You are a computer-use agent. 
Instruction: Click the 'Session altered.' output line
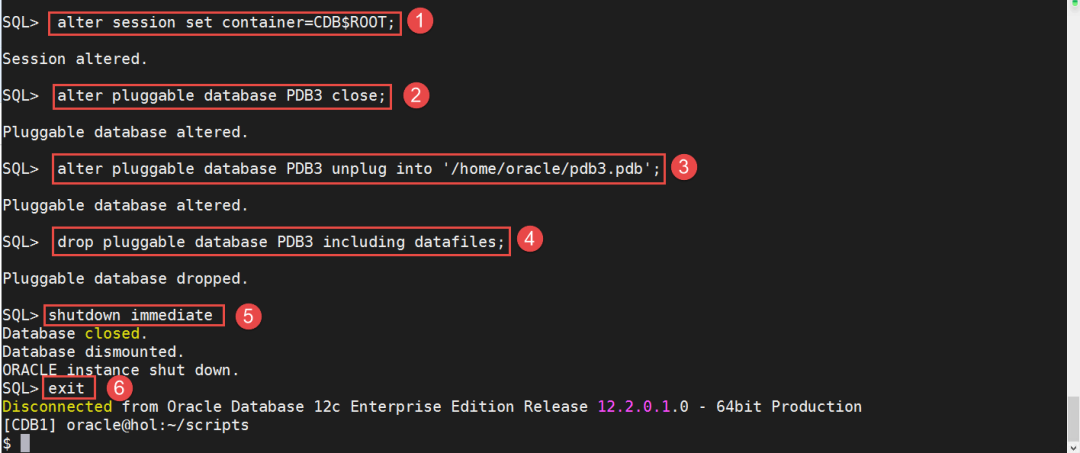tap(75, 59)
